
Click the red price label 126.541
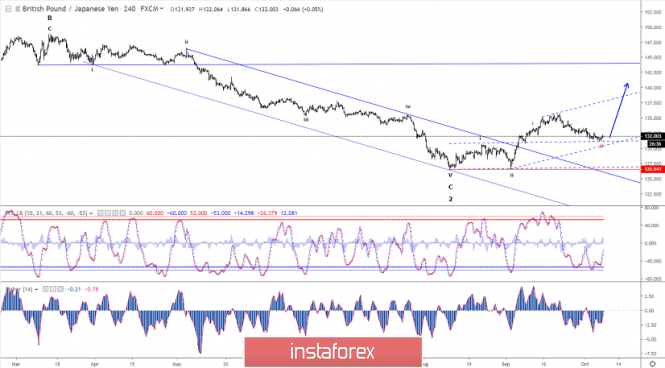(652, 169)
